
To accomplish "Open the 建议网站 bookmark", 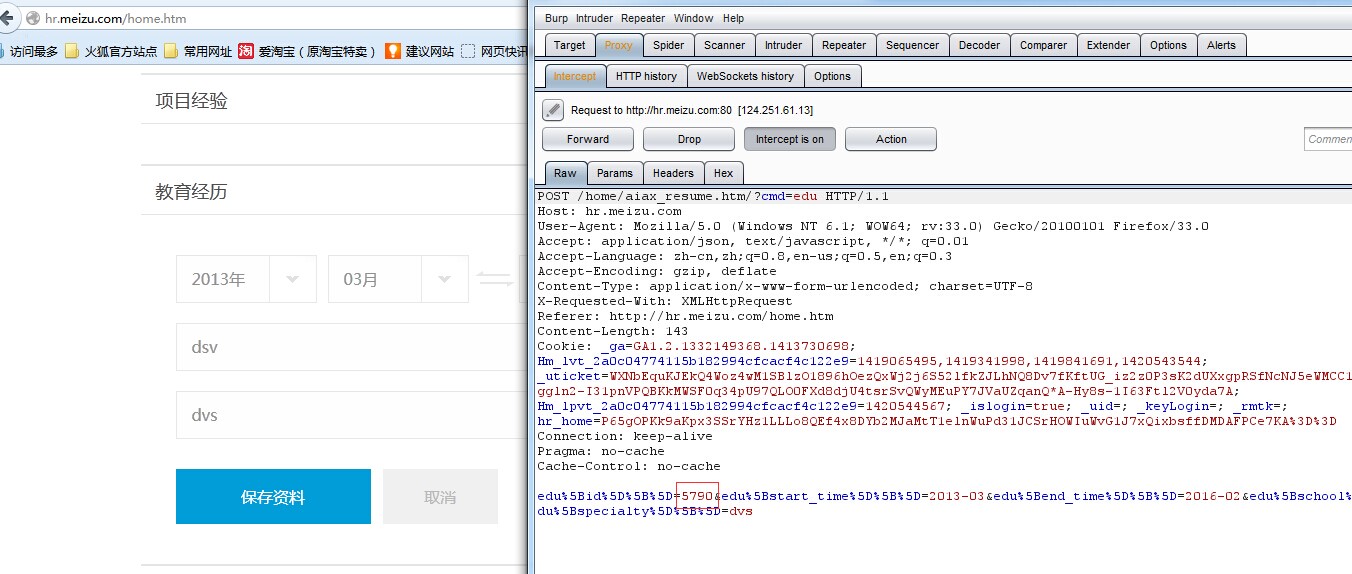I will tap(420, 51).
